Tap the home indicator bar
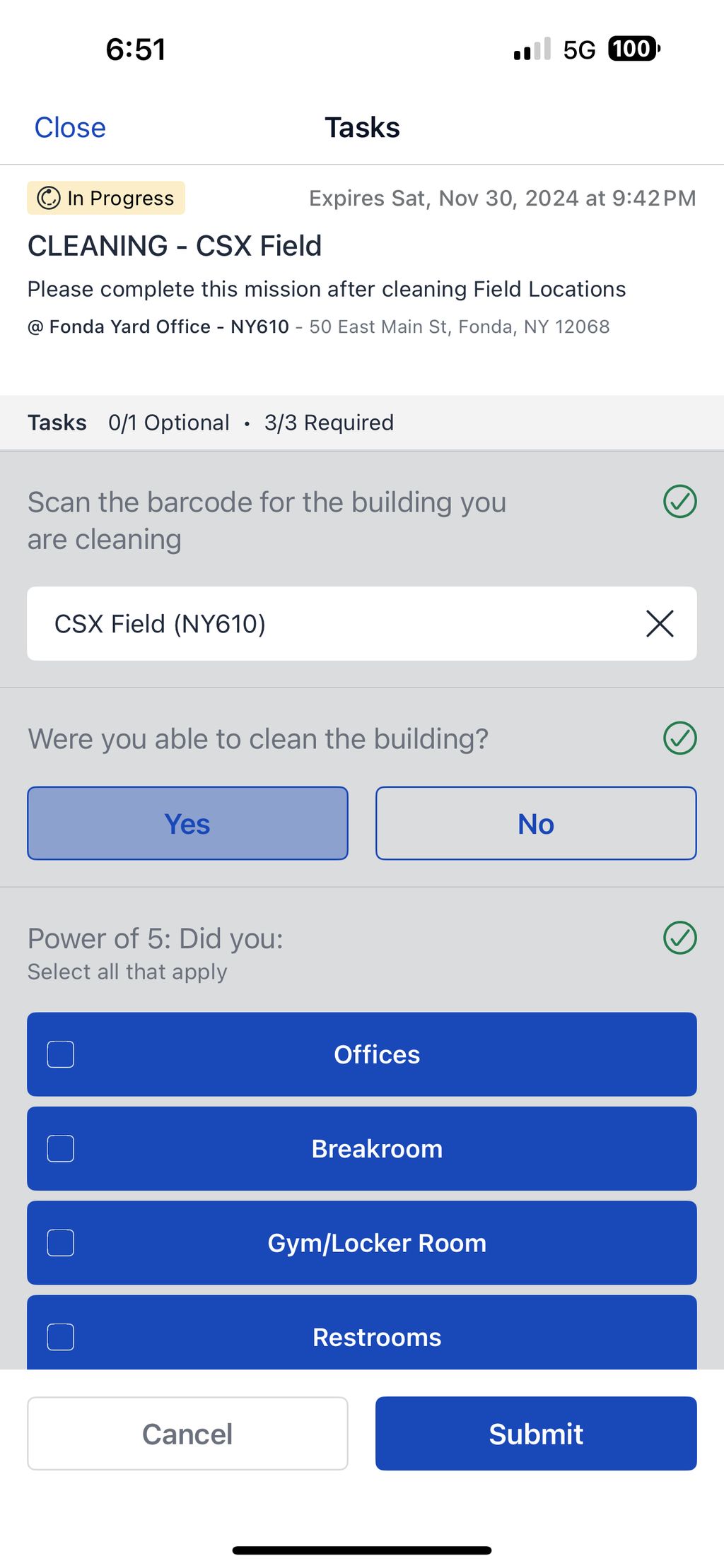The width and height of the screenshot is (724, 1568). point(362,1550)
